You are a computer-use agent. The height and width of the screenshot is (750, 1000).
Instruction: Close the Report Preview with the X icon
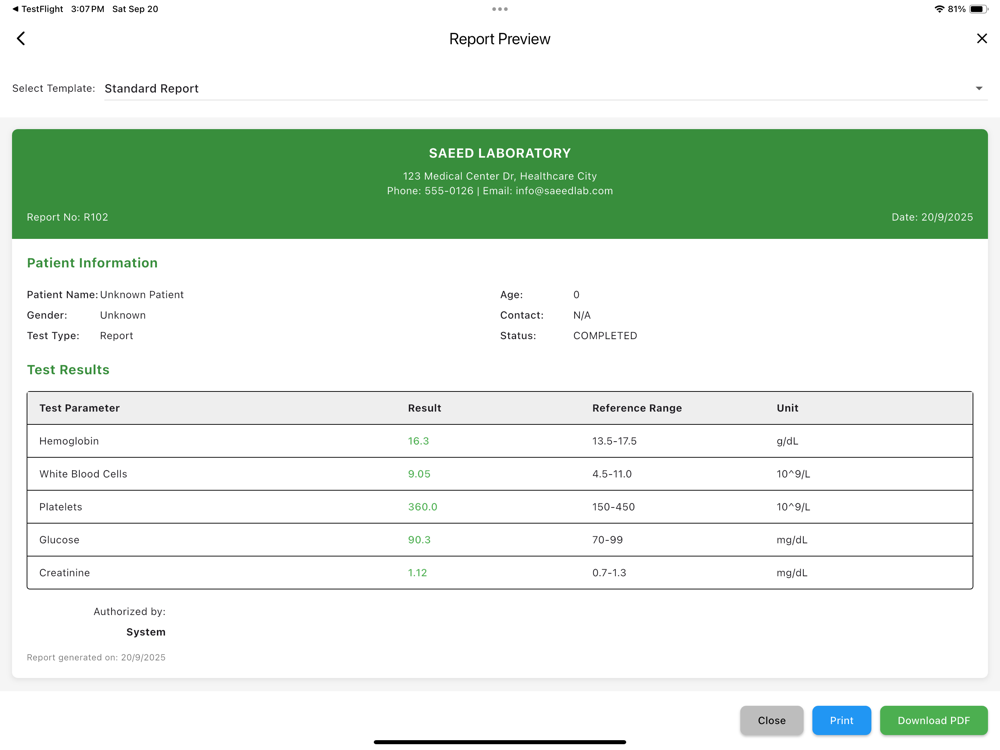982,39
